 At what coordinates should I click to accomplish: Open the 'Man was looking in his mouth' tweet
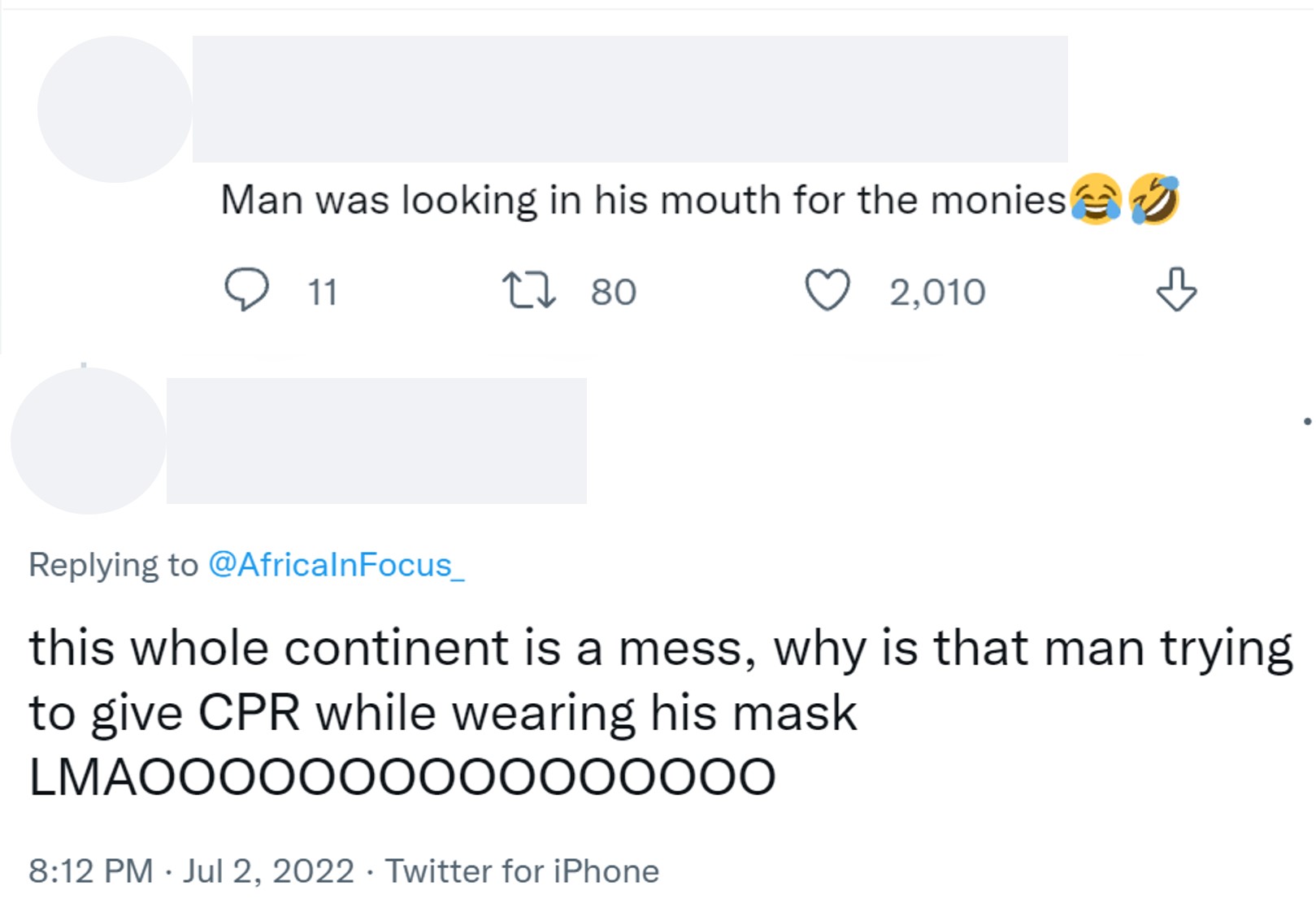pyautogui.click(x=642, y=200)
